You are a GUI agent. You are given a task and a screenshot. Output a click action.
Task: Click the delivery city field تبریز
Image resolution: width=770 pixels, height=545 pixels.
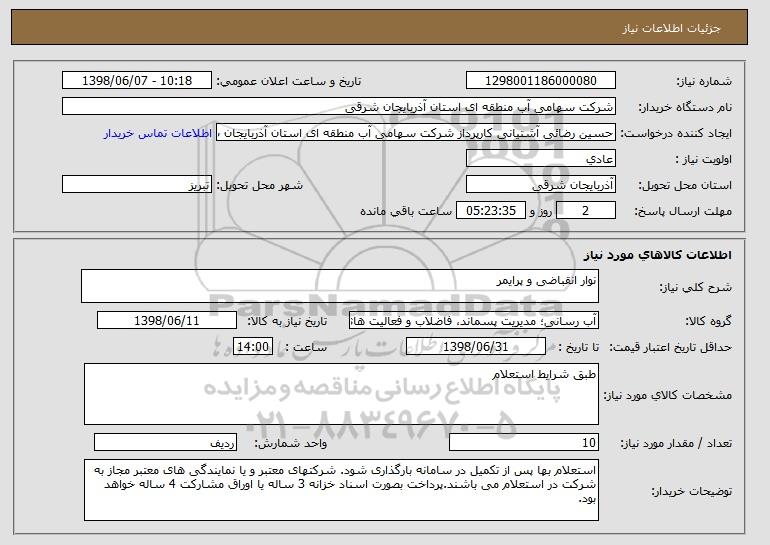point(137,185)
